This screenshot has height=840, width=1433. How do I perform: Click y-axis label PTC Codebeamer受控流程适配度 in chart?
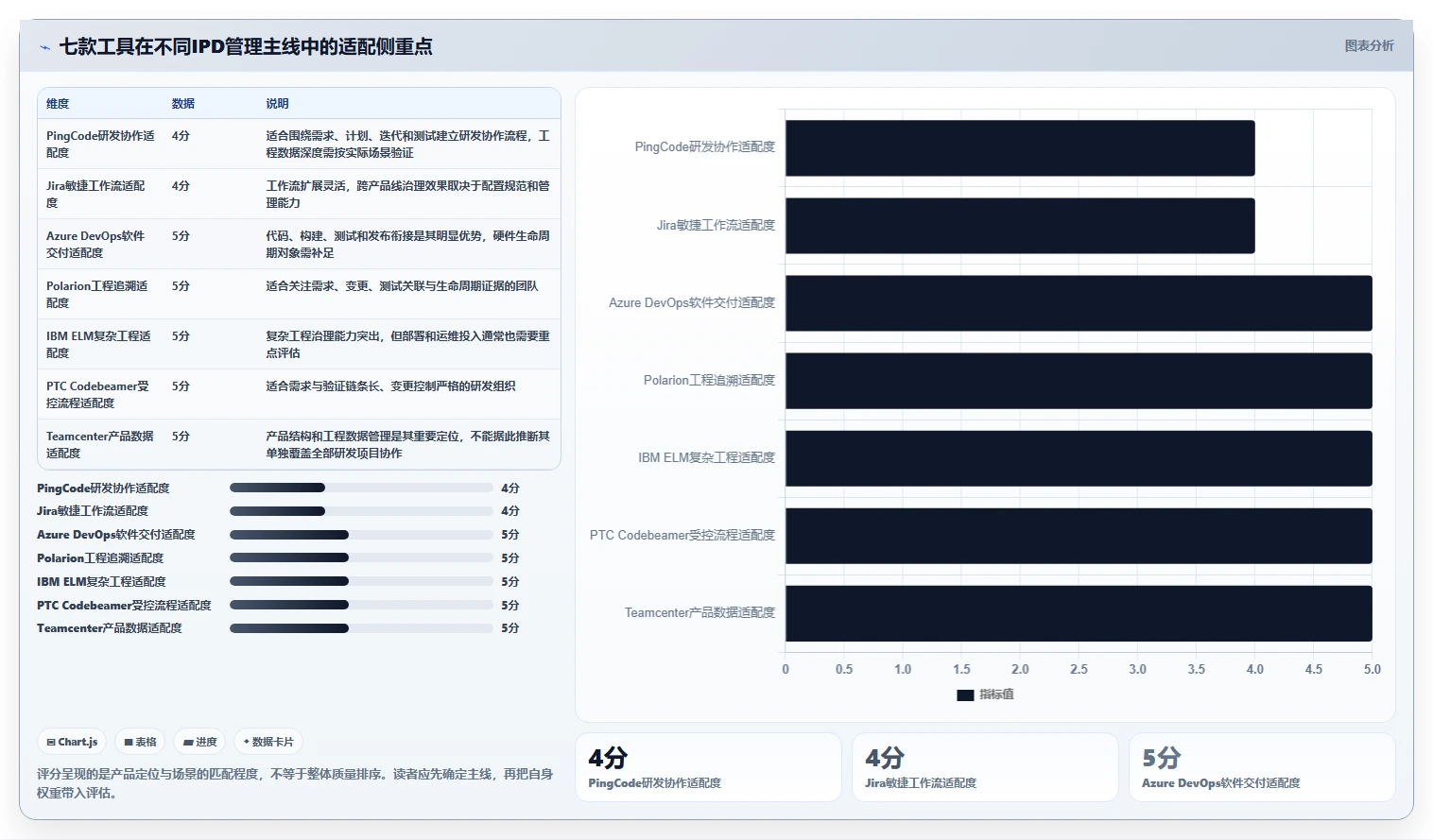(x=682, y=536)
